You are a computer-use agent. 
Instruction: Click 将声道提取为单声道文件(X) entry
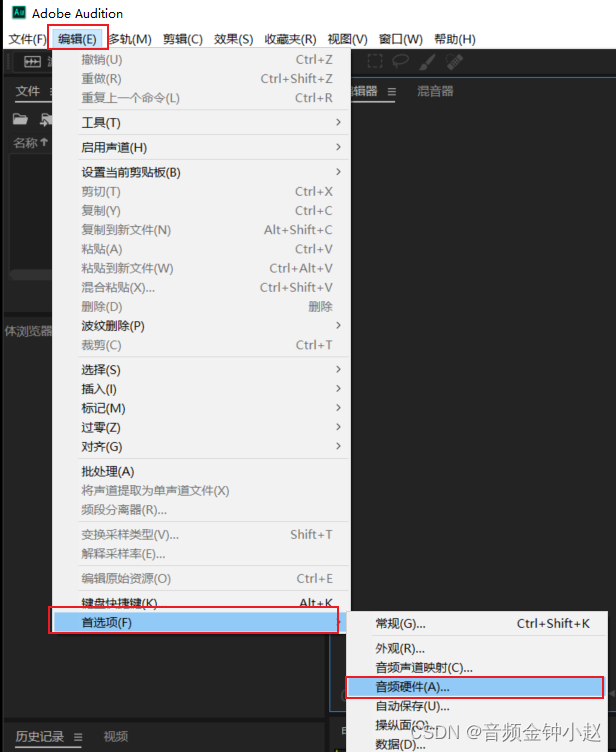tap(201, 491)
